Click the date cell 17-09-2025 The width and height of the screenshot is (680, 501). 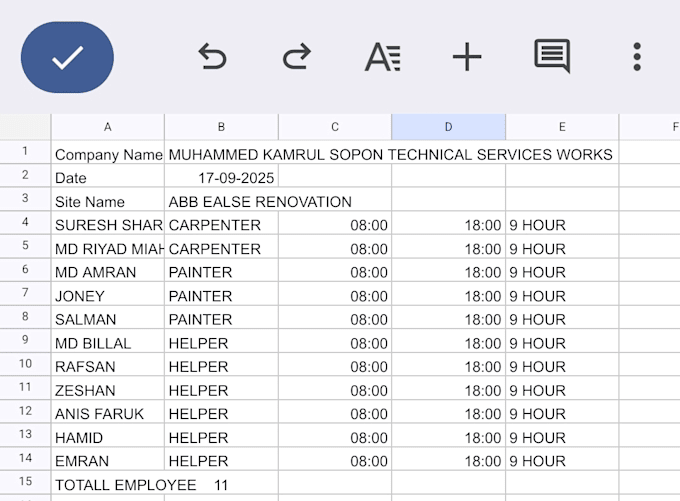pos(222,176)
